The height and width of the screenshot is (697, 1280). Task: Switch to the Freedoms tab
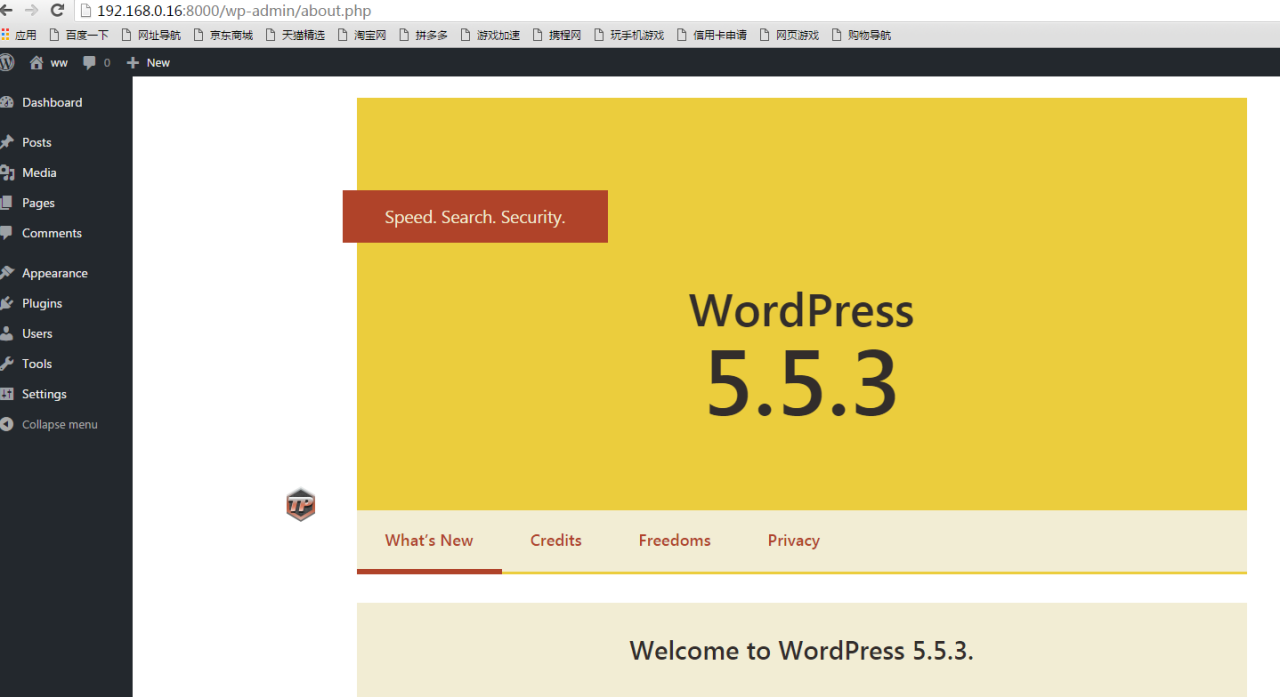[674, 540]
